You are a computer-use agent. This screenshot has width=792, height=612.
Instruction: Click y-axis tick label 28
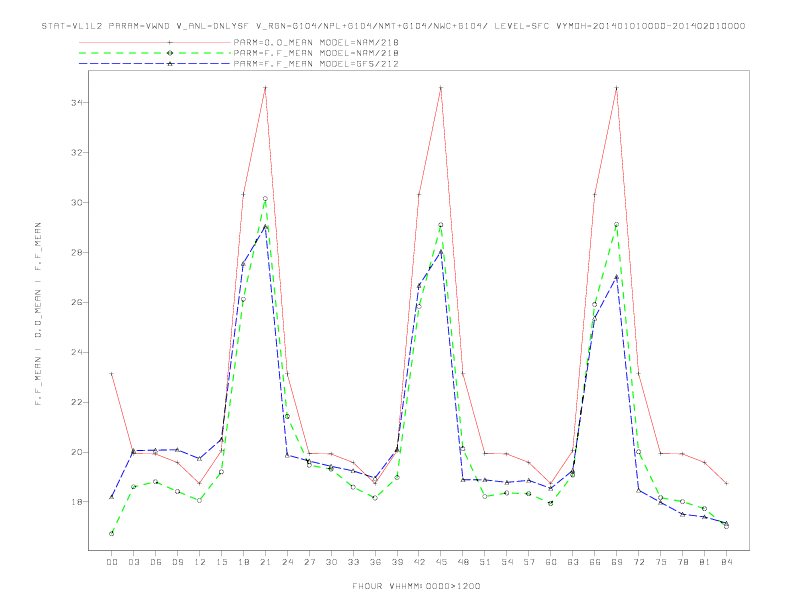coord(77,252)
